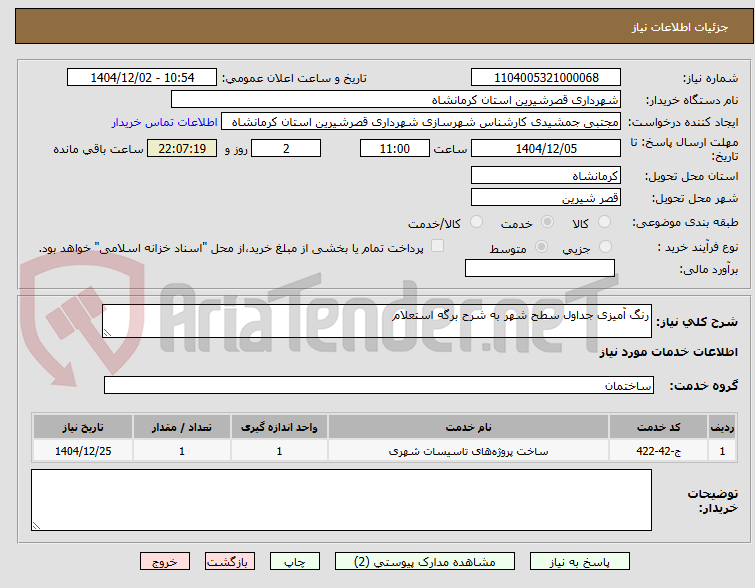The image size is (755, 588).
Task: Click cell ساخت پروژه‌های تاسیسات شهری
Action: pyautogui.click(x=468, y=451)
